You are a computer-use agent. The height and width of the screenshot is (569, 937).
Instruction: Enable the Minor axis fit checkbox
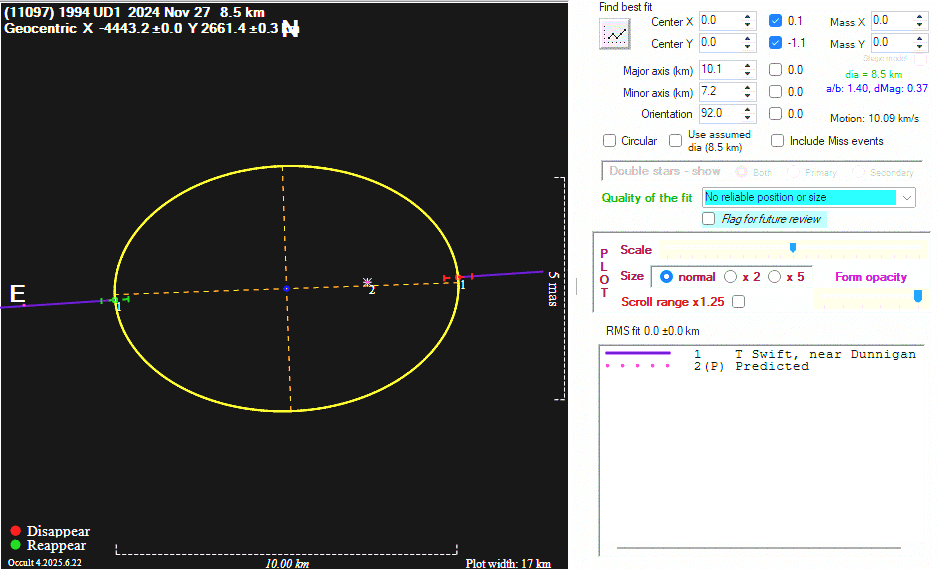pyautogui.click(x=776, y=92)
